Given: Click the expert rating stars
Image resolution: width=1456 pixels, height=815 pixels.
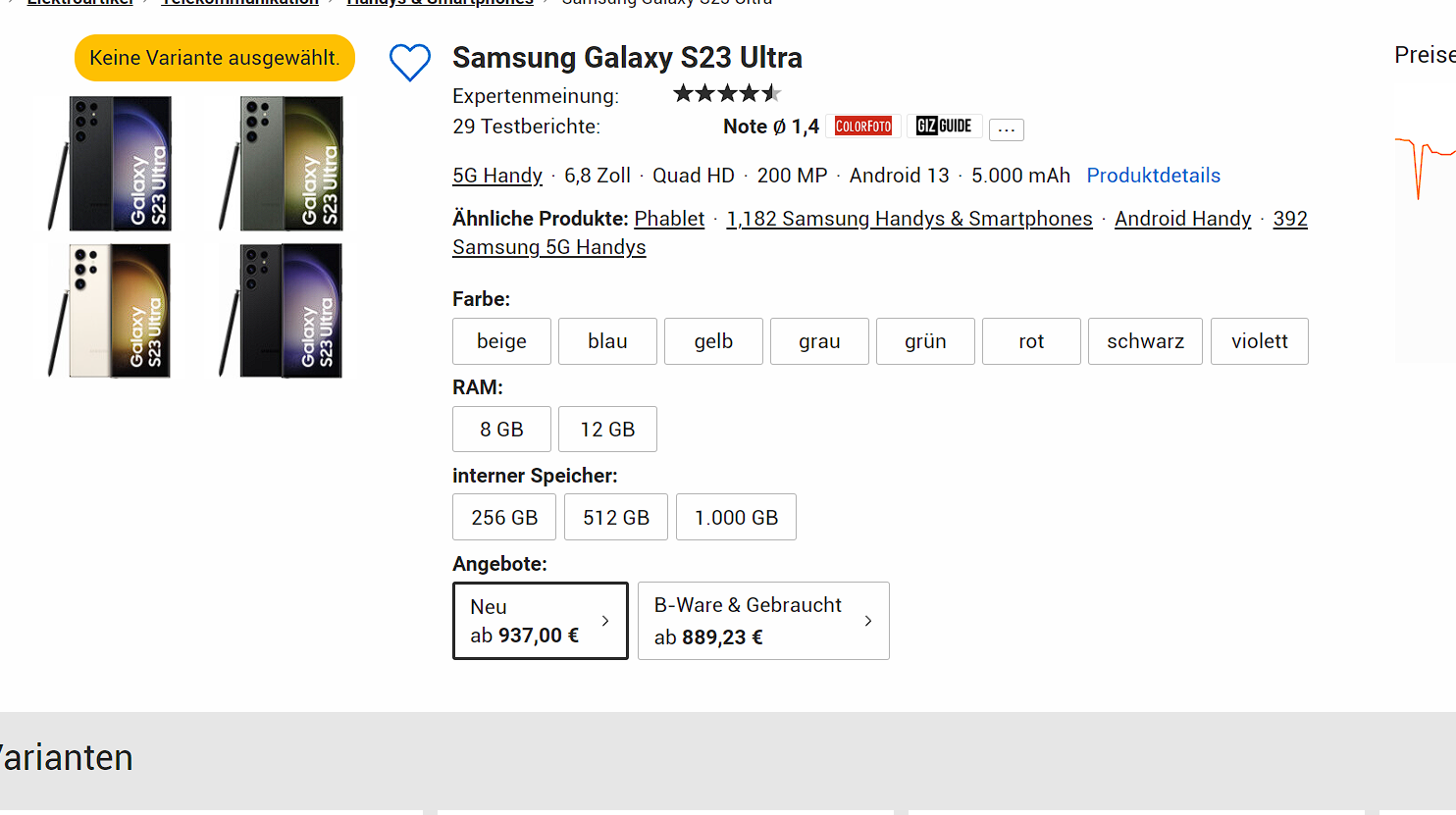Looking at the screenshot, I should click(727, 94).
